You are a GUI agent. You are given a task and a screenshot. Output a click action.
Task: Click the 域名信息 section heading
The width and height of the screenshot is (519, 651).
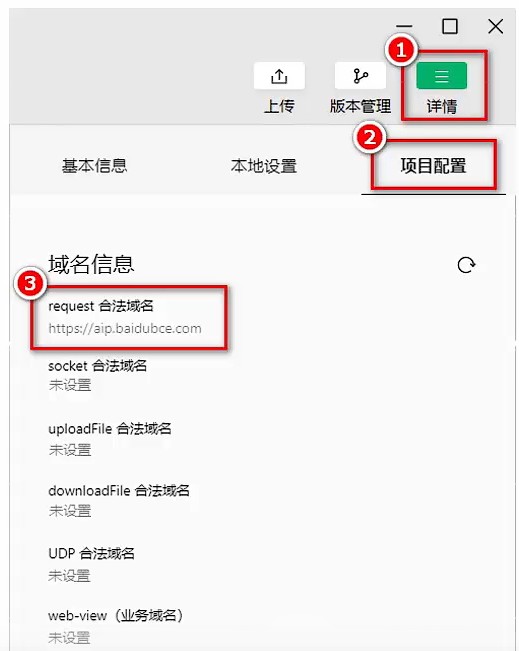click(x=91, y=264)
